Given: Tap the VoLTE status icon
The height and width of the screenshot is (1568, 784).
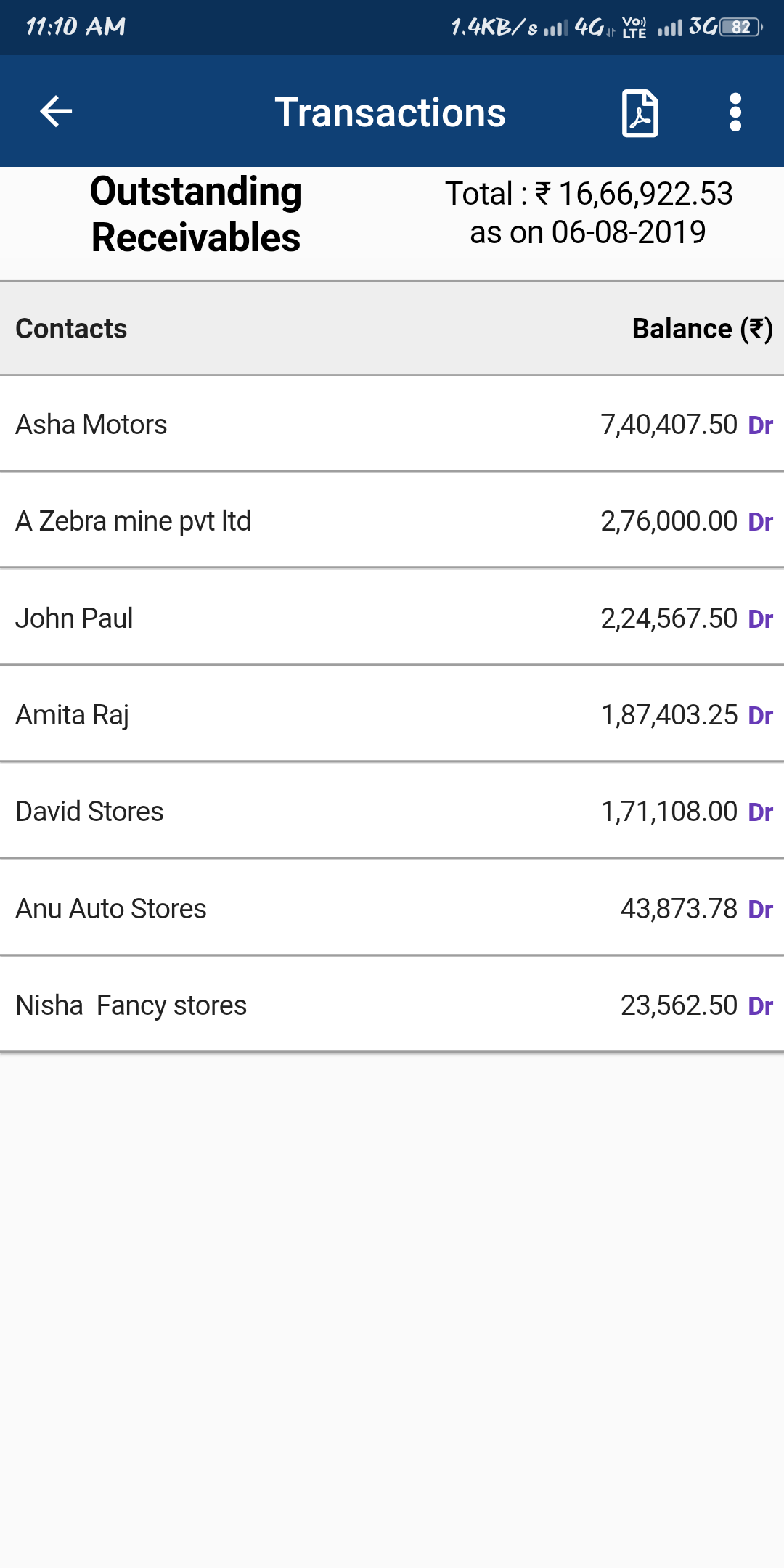Looking at the screenshot, I should pyautogui.click(x=634, y=28).
